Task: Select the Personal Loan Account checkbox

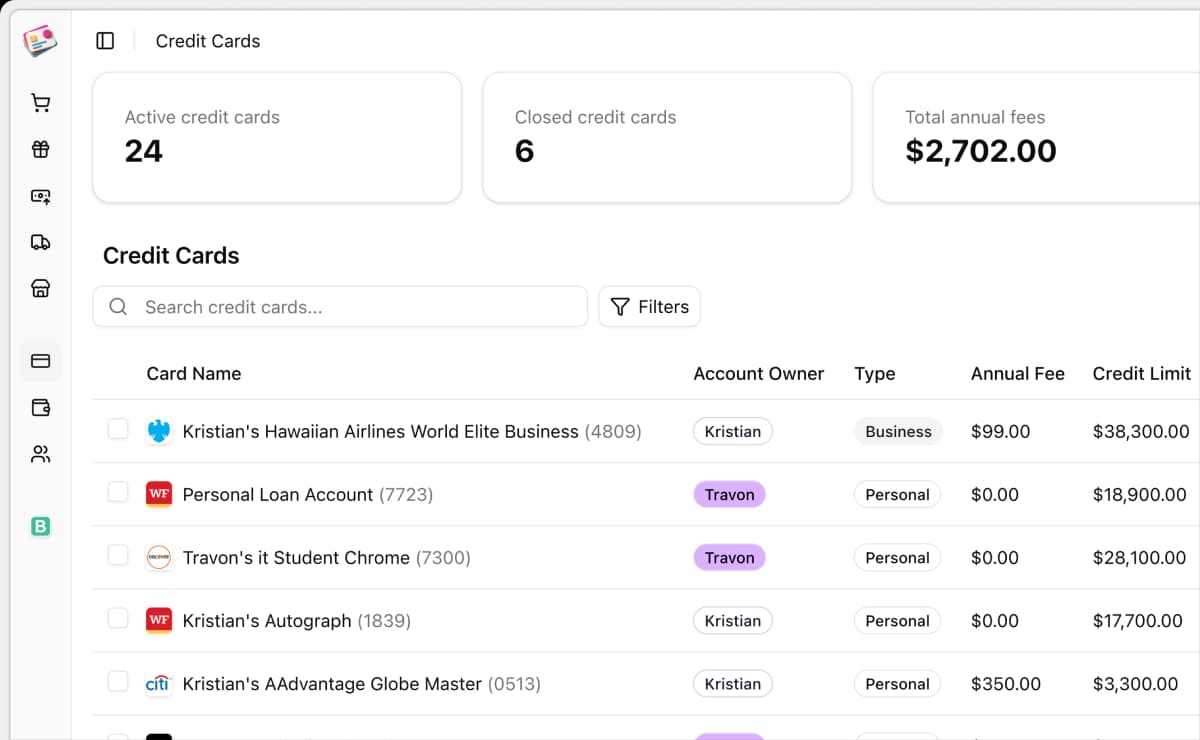Action: [x=118, y=492]
